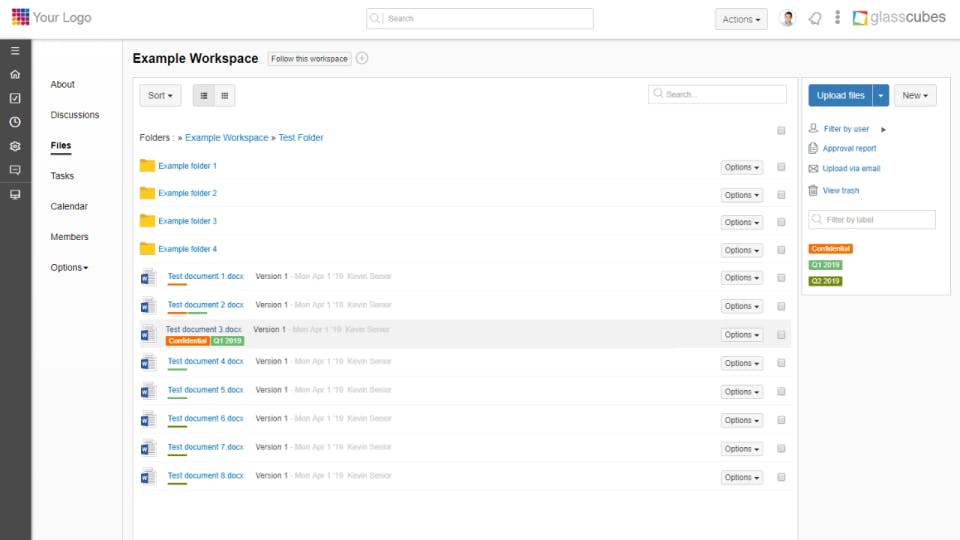Switch to grid view icon
Screen dimensions: 960x540
[225, 96]
